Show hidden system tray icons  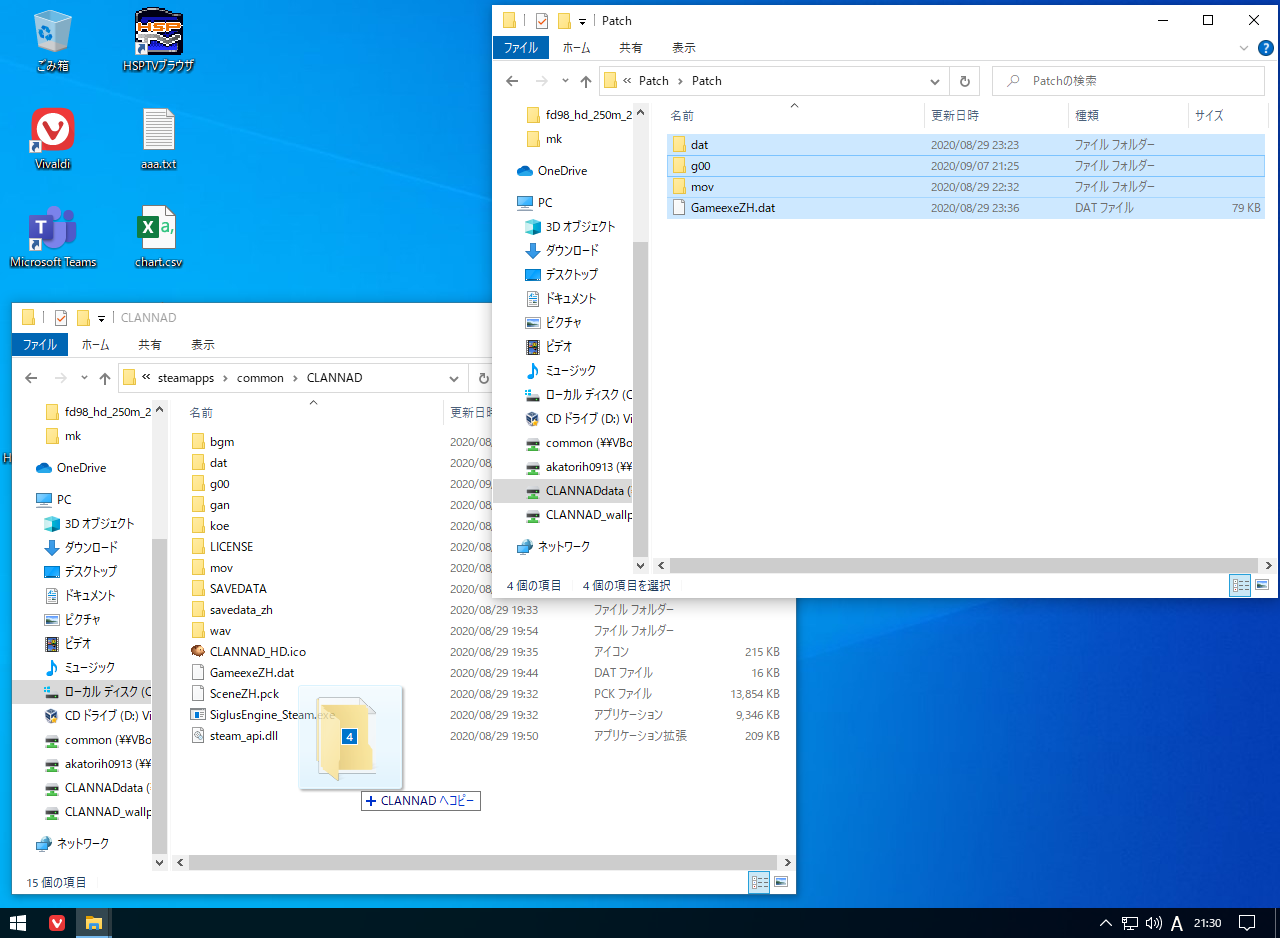tap(1105, 923)
